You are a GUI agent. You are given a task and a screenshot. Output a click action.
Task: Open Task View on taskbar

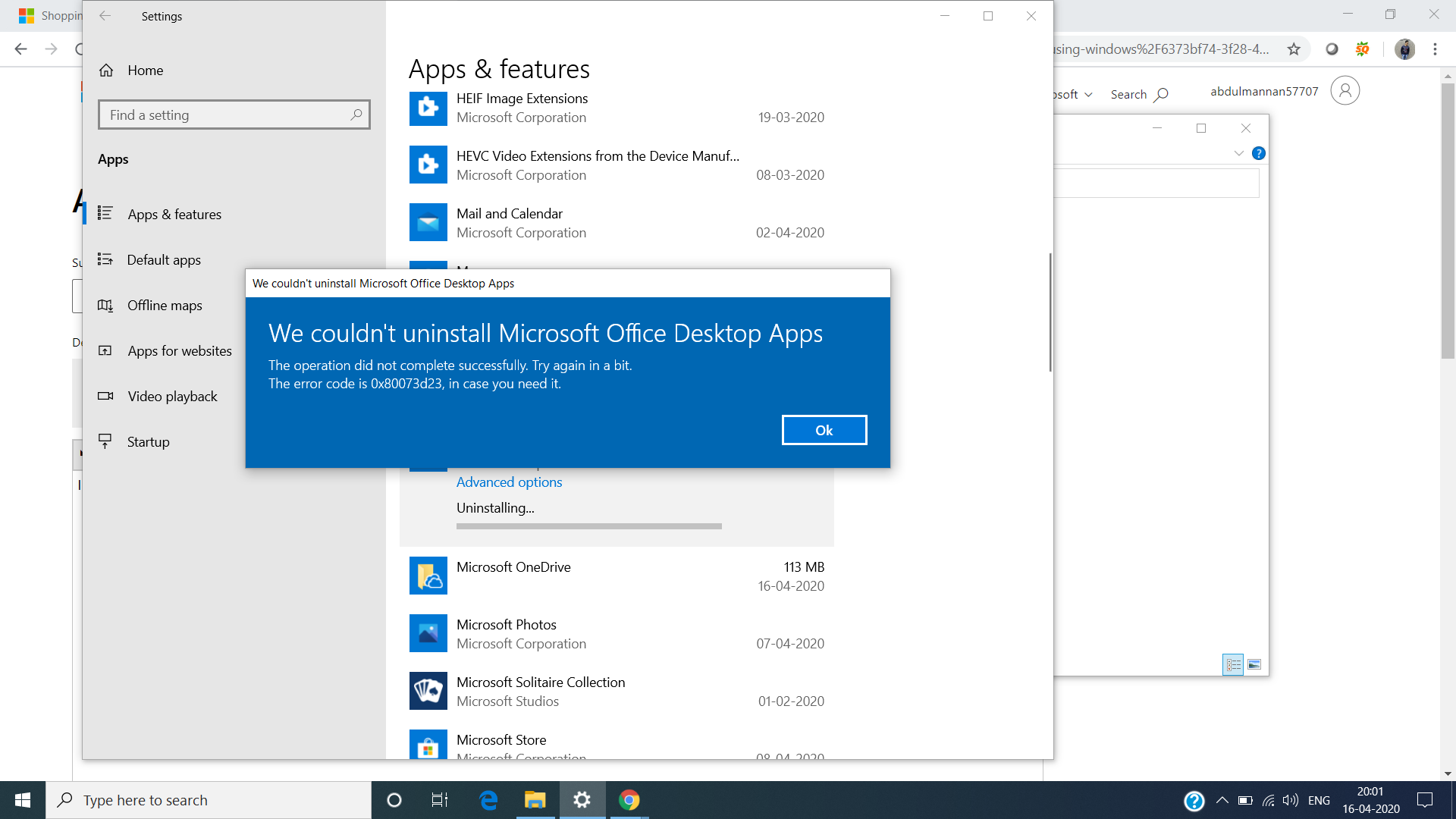pyautogui.click(x=440, y=800)
